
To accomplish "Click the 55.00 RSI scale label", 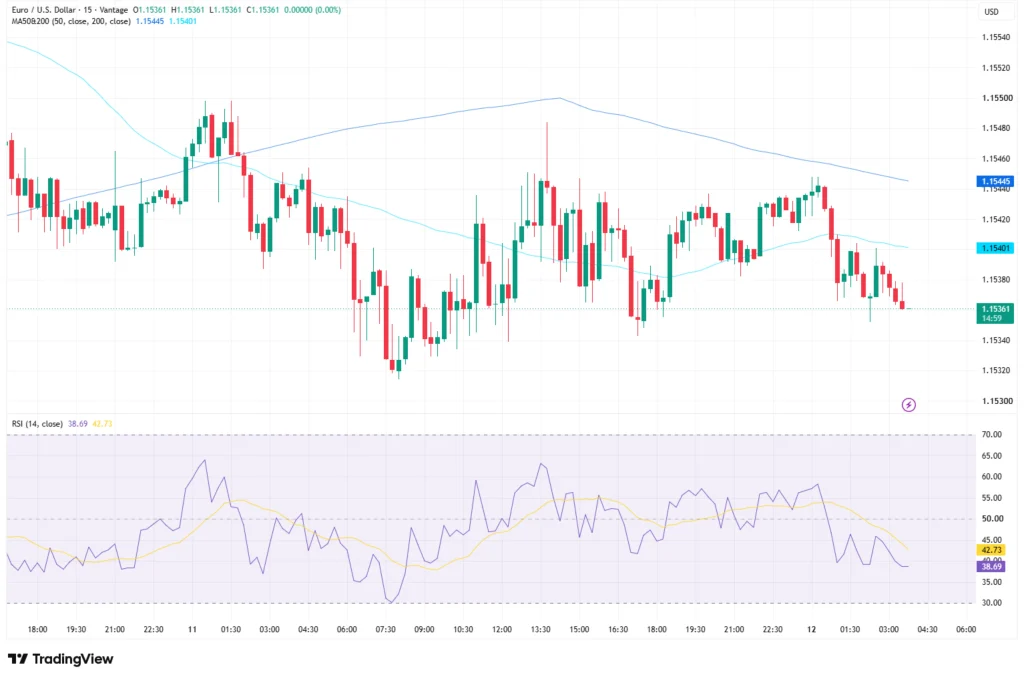I will click(991, 498).
